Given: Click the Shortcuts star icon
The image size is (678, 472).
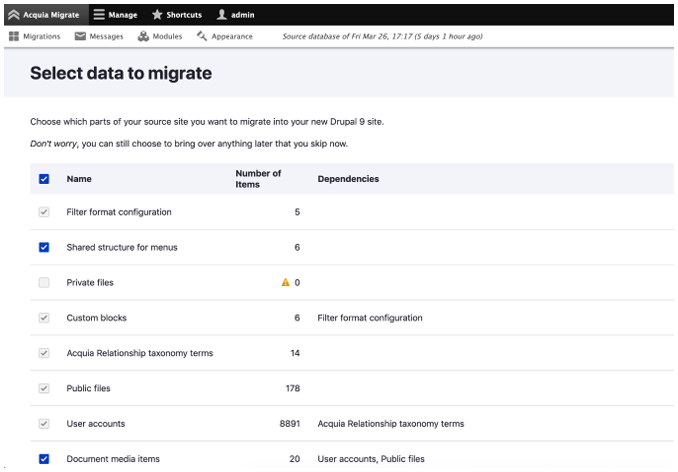Looking at the screenshot, I should click(x=157, y=15).
